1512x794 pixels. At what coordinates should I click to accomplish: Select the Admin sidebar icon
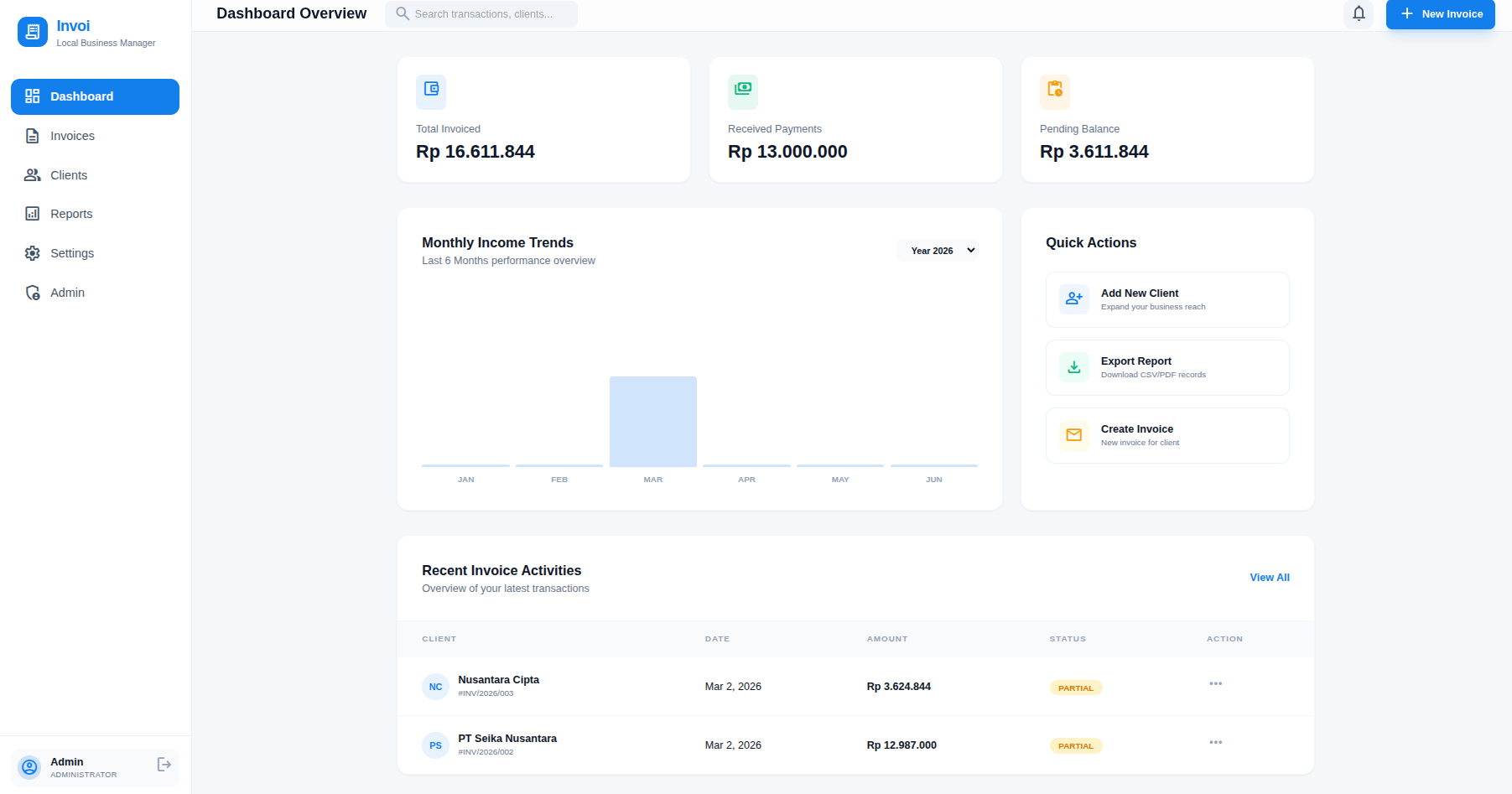[x=32, y=292]
